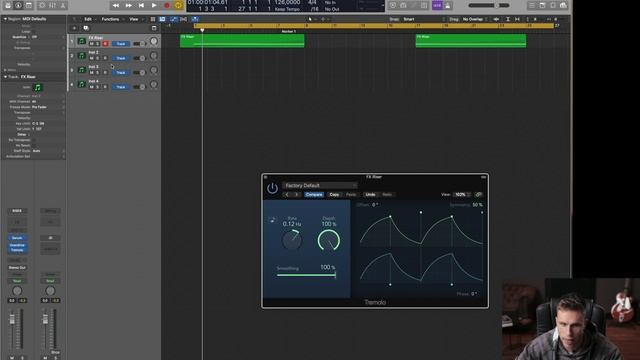This screenshot has height=360, width=640.
Task: Select the second FX Riser region in the timeline
Action: coord(471,41)
